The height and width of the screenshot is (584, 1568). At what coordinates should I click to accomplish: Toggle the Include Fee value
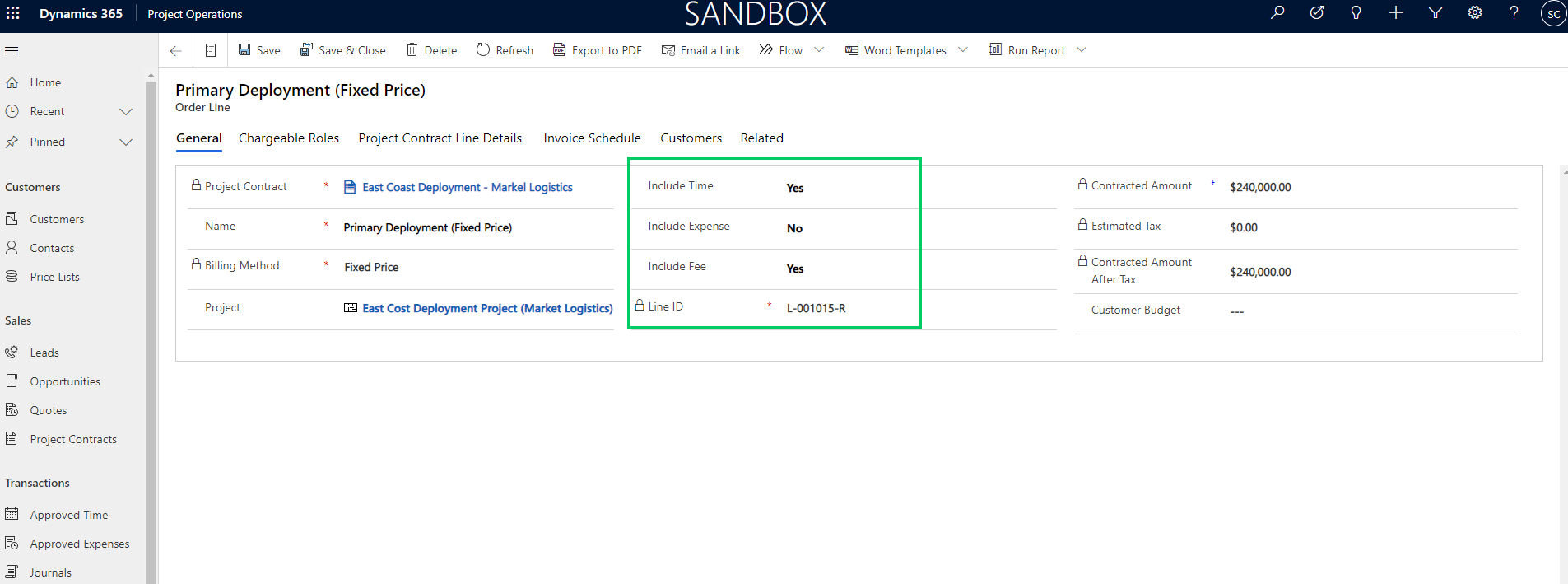pos(795,269)
